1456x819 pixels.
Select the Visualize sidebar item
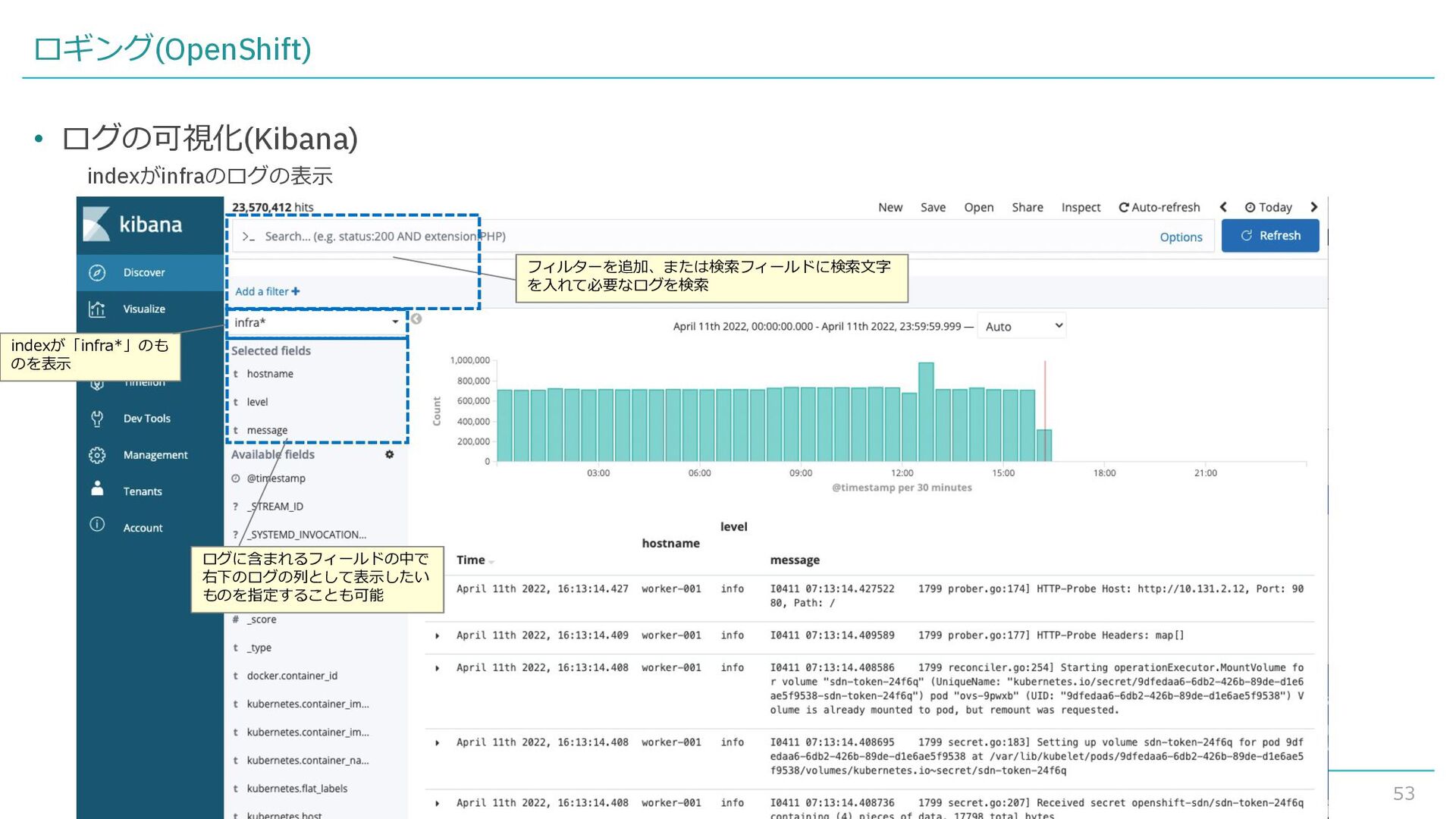[150, 309]
